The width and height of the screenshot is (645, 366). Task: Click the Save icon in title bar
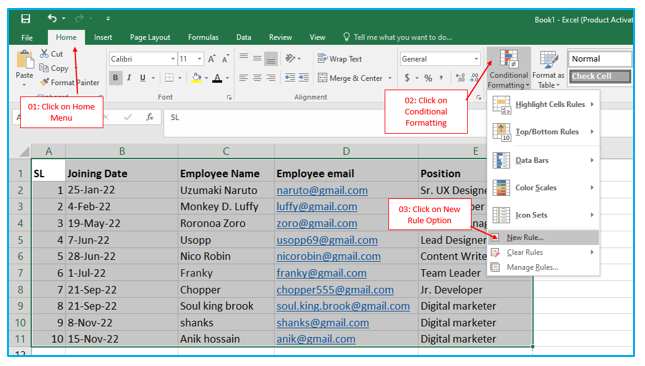[x=26, y=19]
